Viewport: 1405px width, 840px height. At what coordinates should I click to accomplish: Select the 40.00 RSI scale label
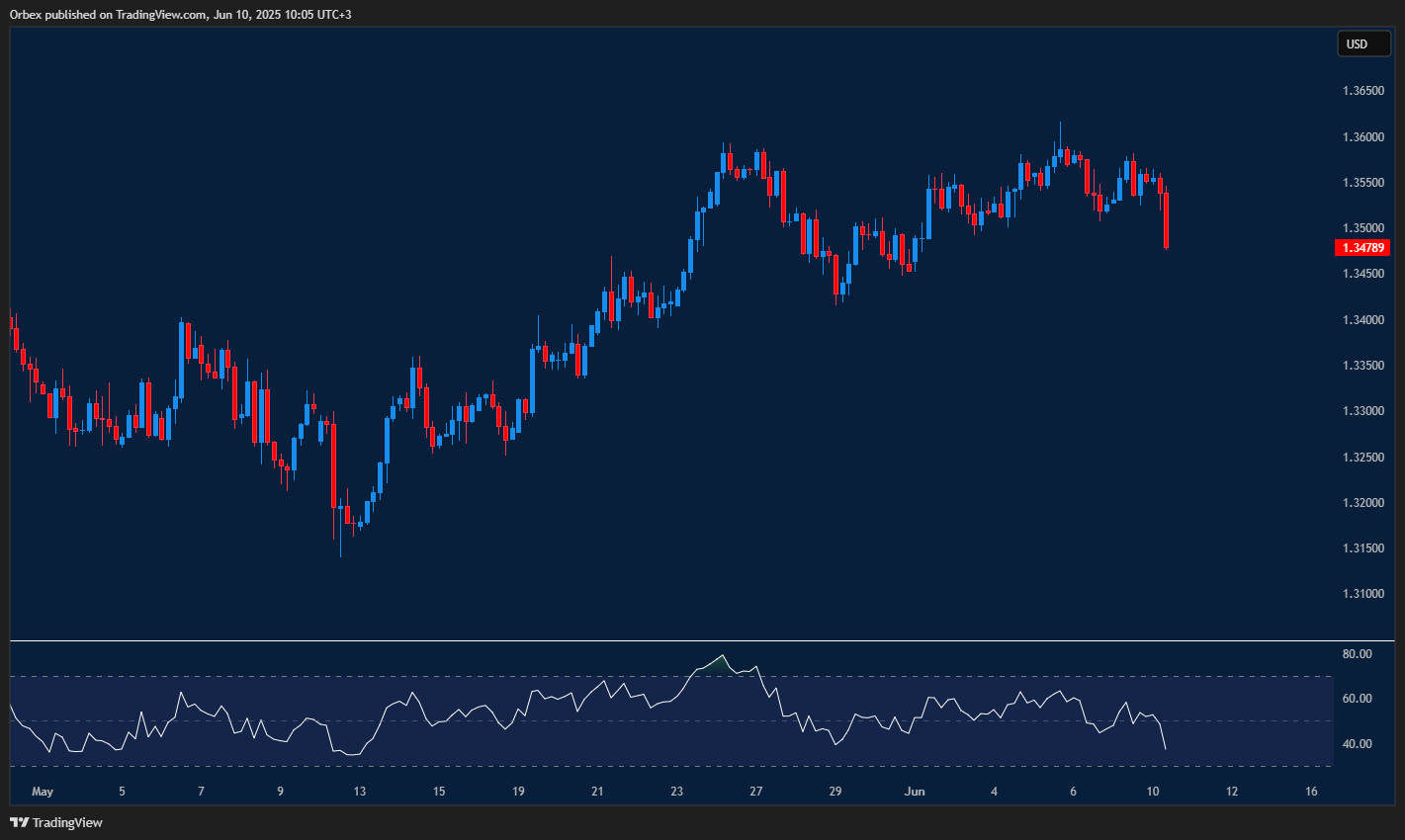1357,744
